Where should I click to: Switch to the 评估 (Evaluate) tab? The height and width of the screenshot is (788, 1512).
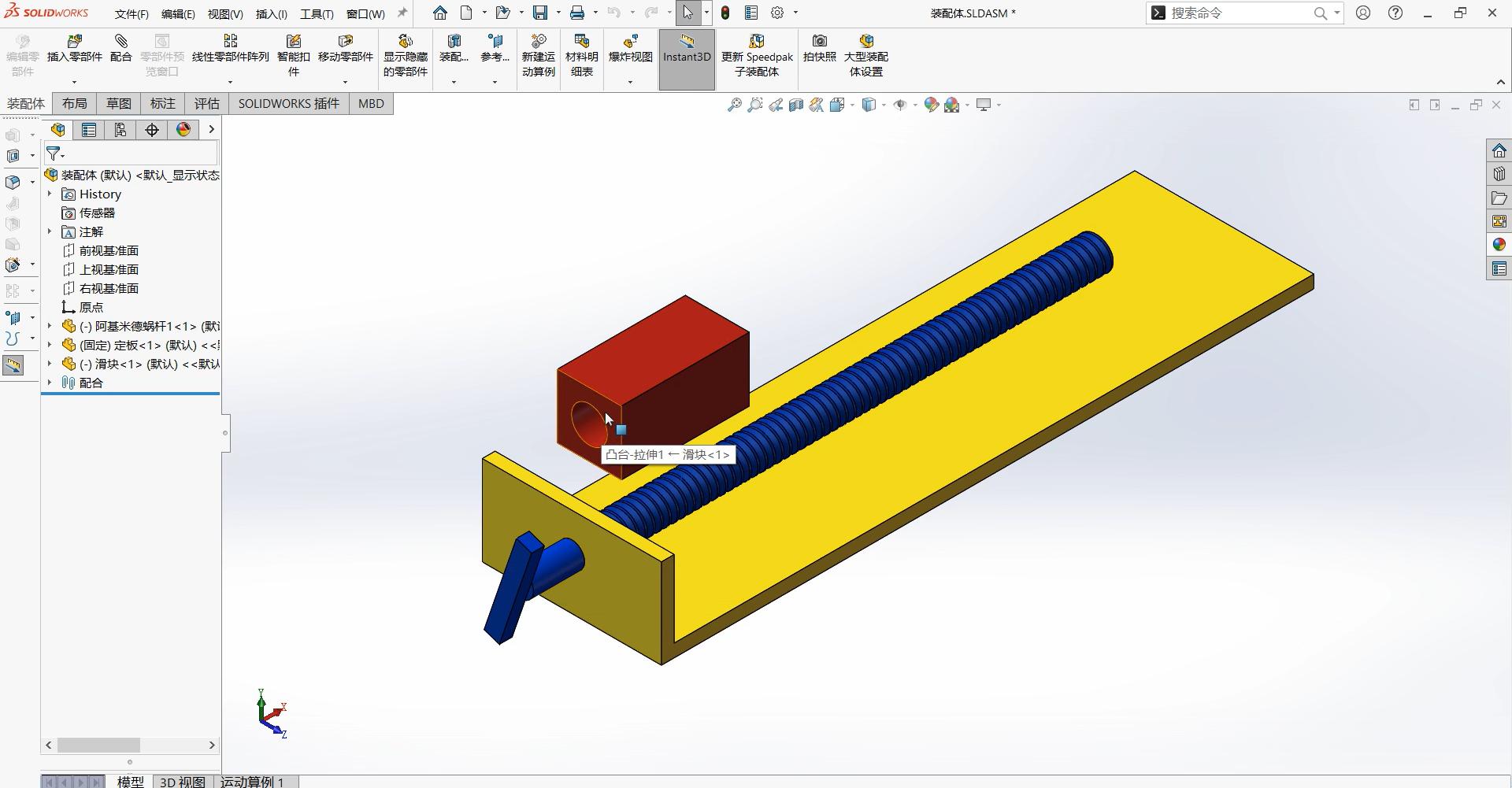[x=206, y=104]
